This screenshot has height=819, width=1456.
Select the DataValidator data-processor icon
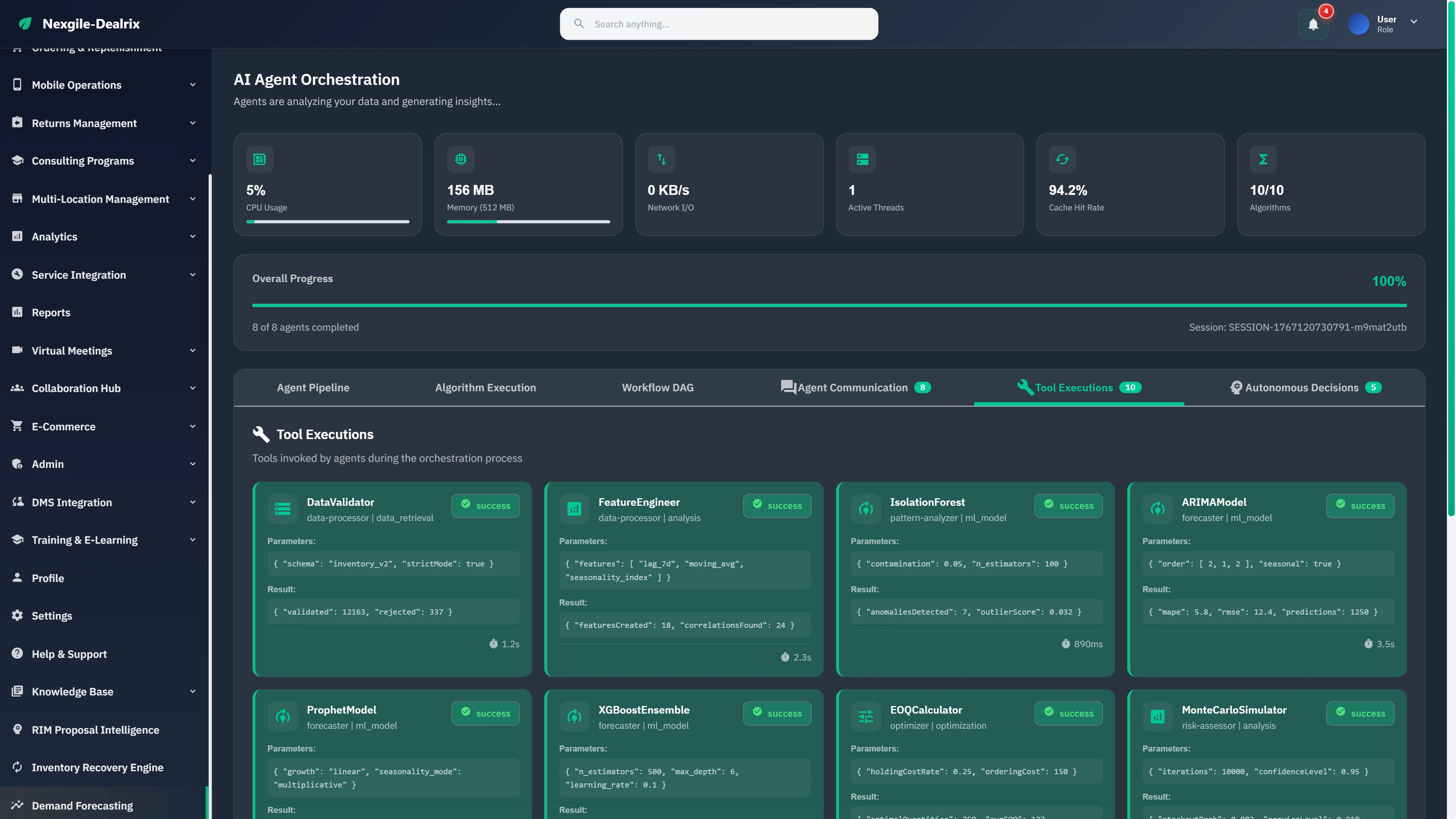click(282, 509)
